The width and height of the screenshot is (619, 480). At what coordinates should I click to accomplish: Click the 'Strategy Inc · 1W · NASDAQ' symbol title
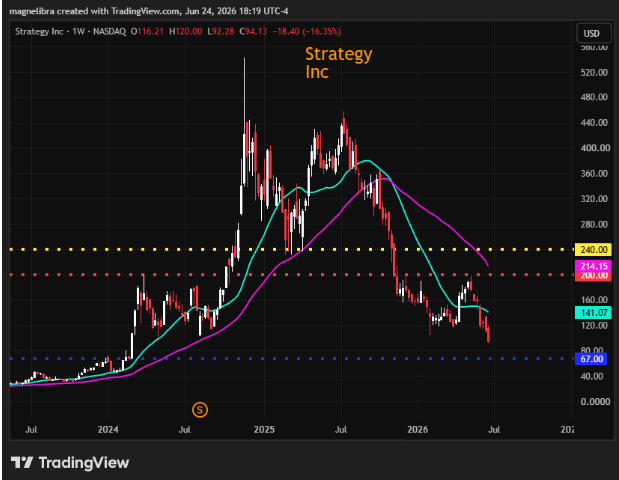pos(70,32)
